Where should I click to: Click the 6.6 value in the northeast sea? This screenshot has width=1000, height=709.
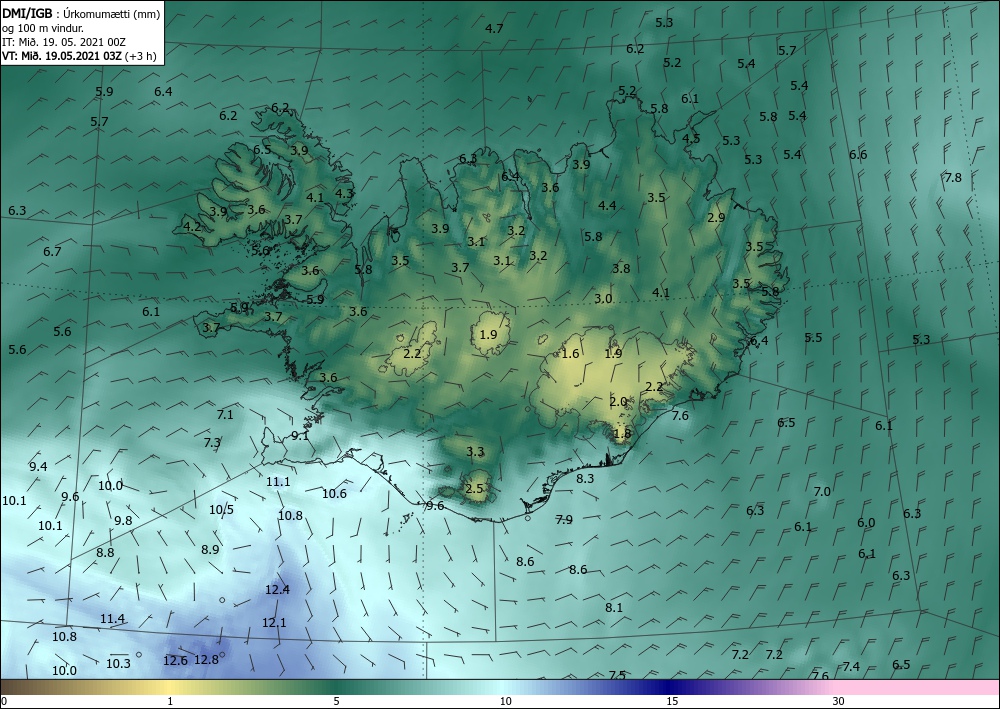point(858,155)
